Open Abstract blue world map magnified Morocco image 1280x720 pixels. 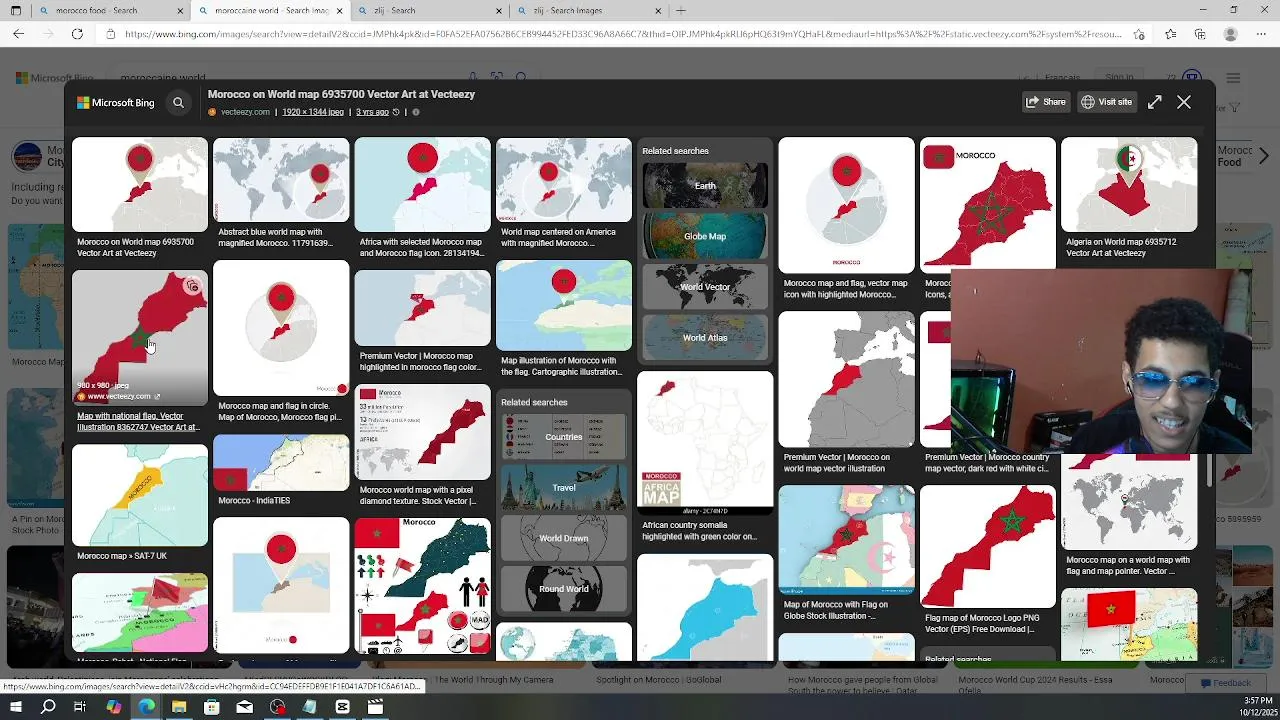point(281,181)
